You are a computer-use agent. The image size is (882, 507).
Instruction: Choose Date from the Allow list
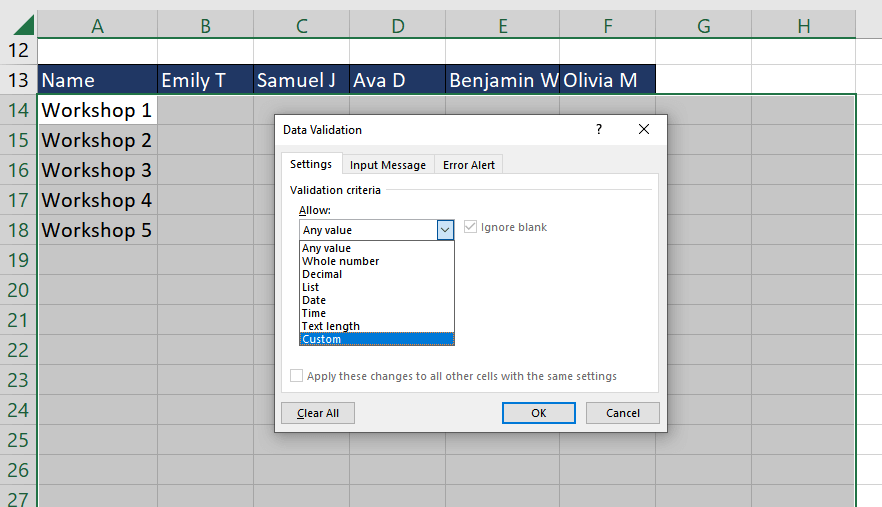tap(376, 300)
